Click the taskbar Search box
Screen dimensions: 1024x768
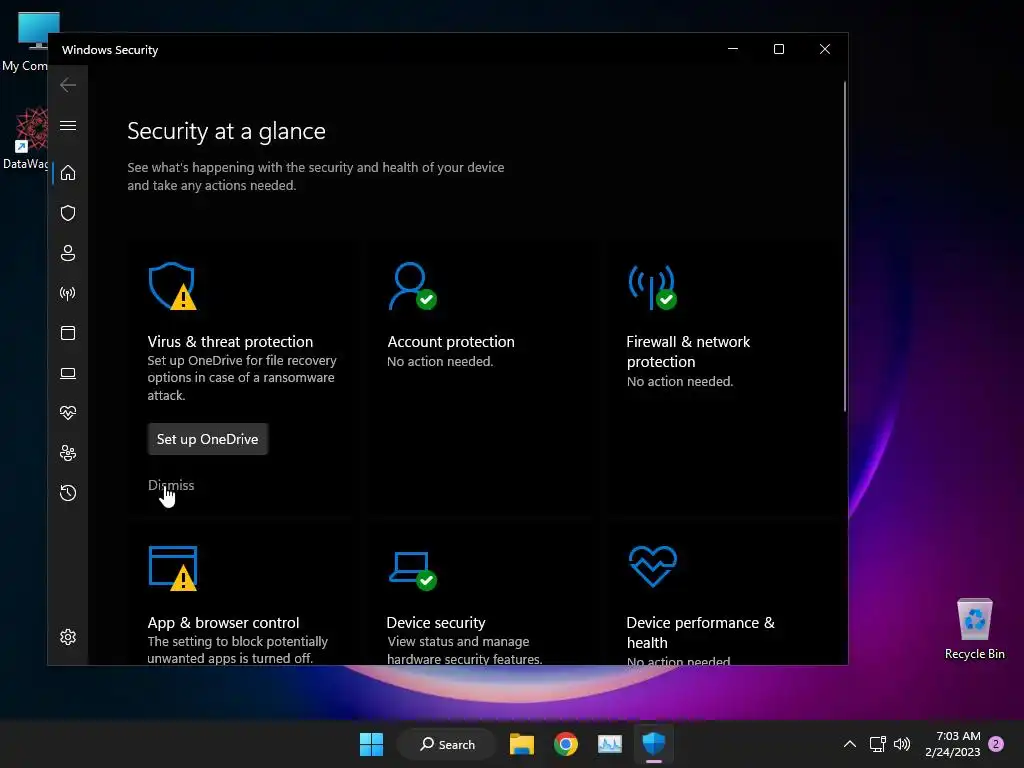pos(447,744)
